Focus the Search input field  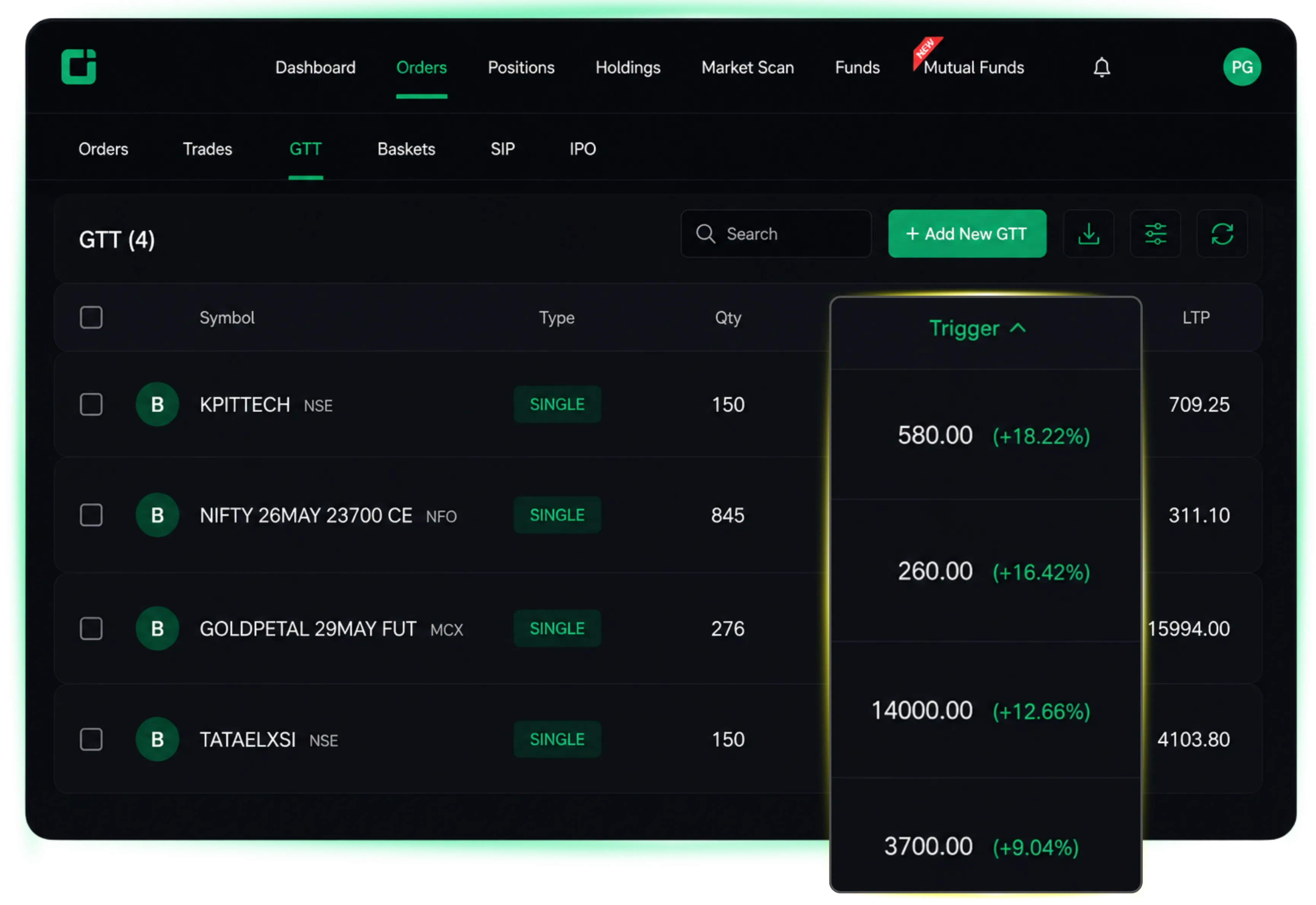pyautogui.click(x=776, y=233)
